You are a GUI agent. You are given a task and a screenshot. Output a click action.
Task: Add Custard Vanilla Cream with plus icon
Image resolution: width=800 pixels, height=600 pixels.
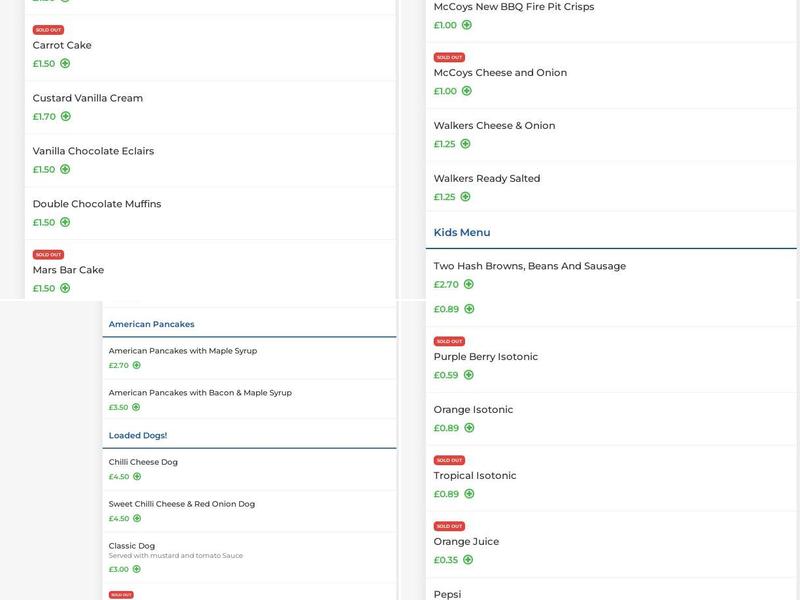65,116
